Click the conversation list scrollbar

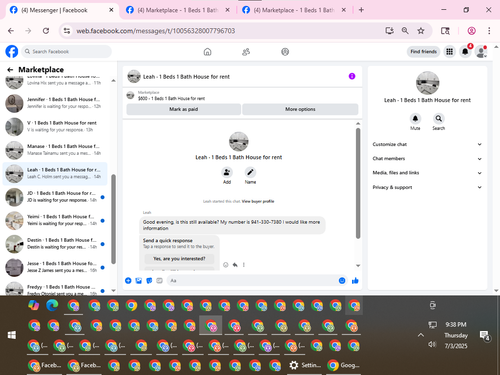pos(113,219)
